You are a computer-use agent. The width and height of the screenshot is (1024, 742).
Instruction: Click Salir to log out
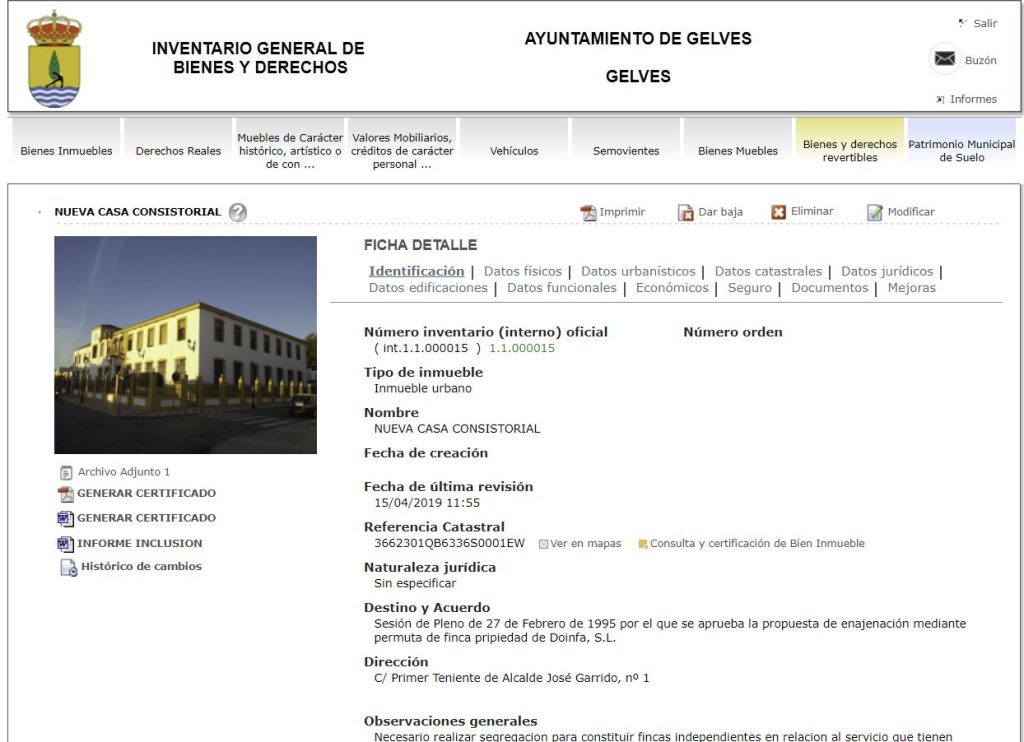click(x=984, y=23)
